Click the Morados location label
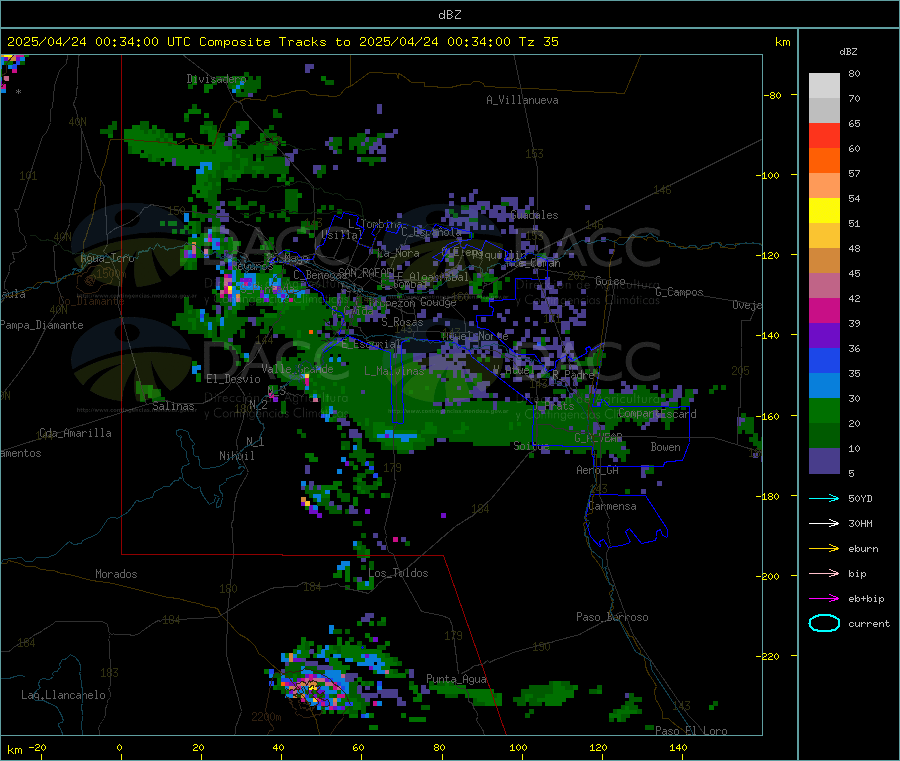Viewport: 900px width, 761px height. click(x=116, y=574)
